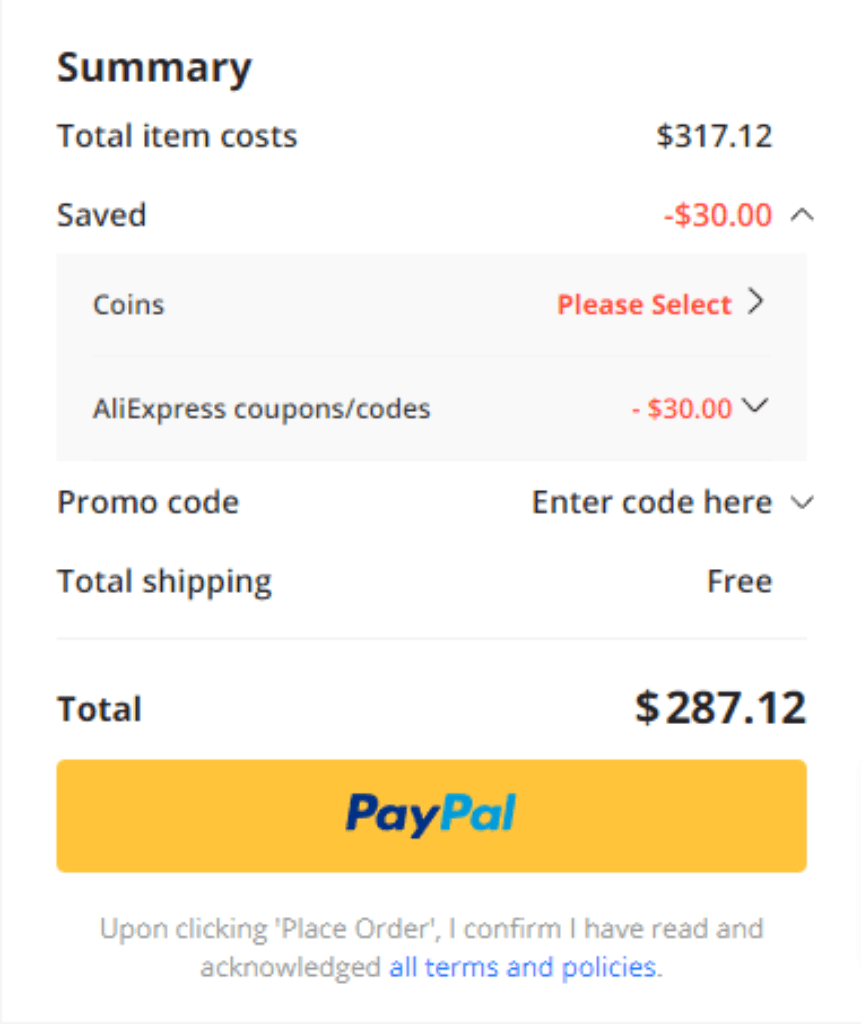Click the PayPal logo
861x1024 pixels.
(x=431, y=814)
